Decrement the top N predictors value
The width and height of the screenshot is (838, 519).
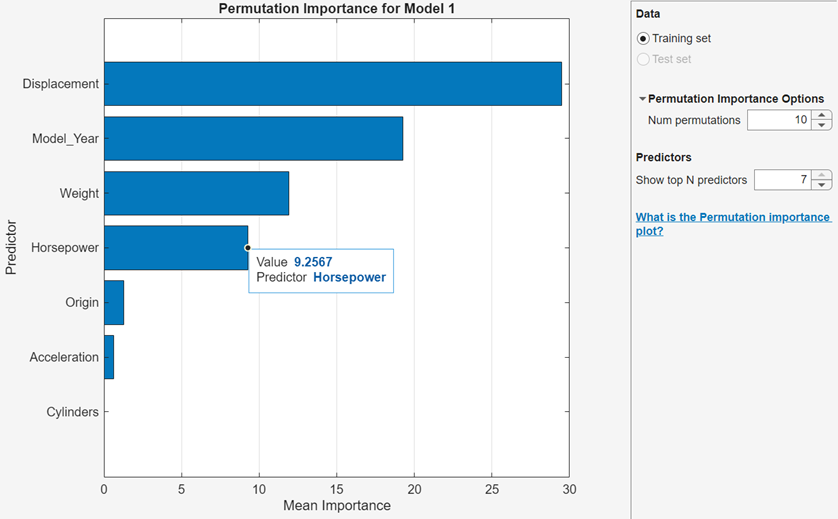click(822, 185)
